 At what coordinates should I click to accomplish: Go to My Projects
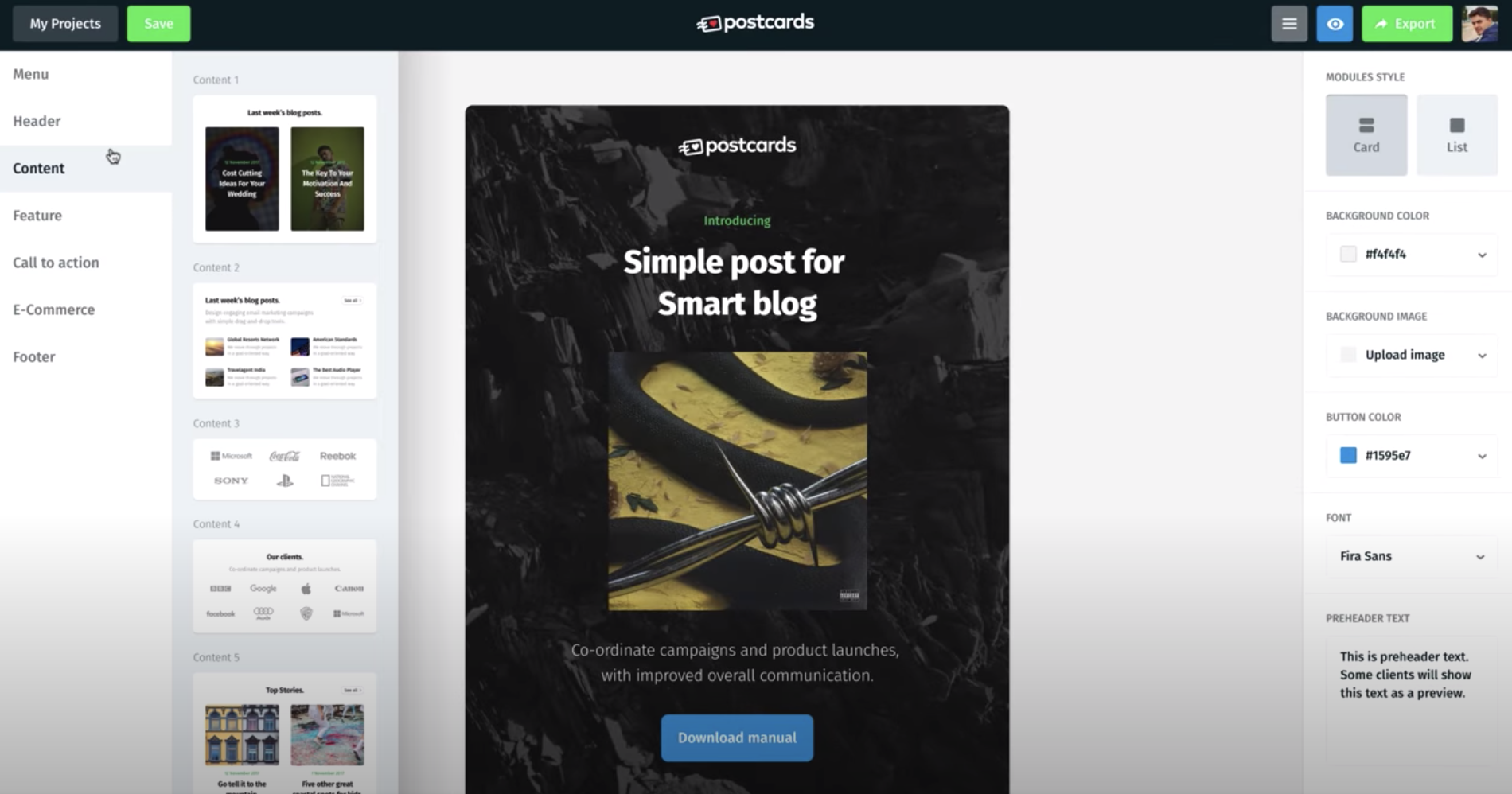point(65,24)
